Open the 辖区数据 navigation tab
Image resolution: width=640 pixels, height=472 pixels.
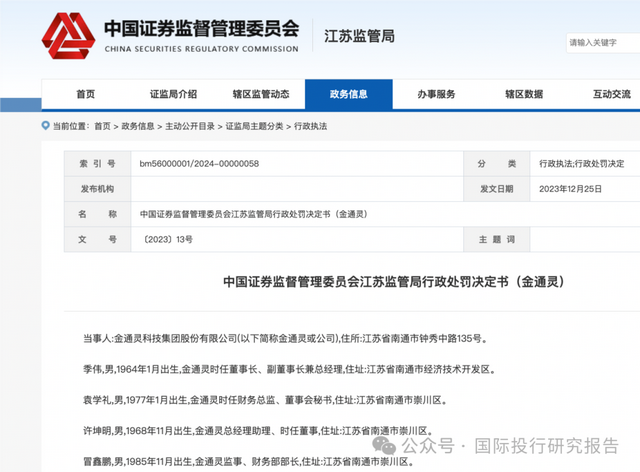click(x=524, y=94)
